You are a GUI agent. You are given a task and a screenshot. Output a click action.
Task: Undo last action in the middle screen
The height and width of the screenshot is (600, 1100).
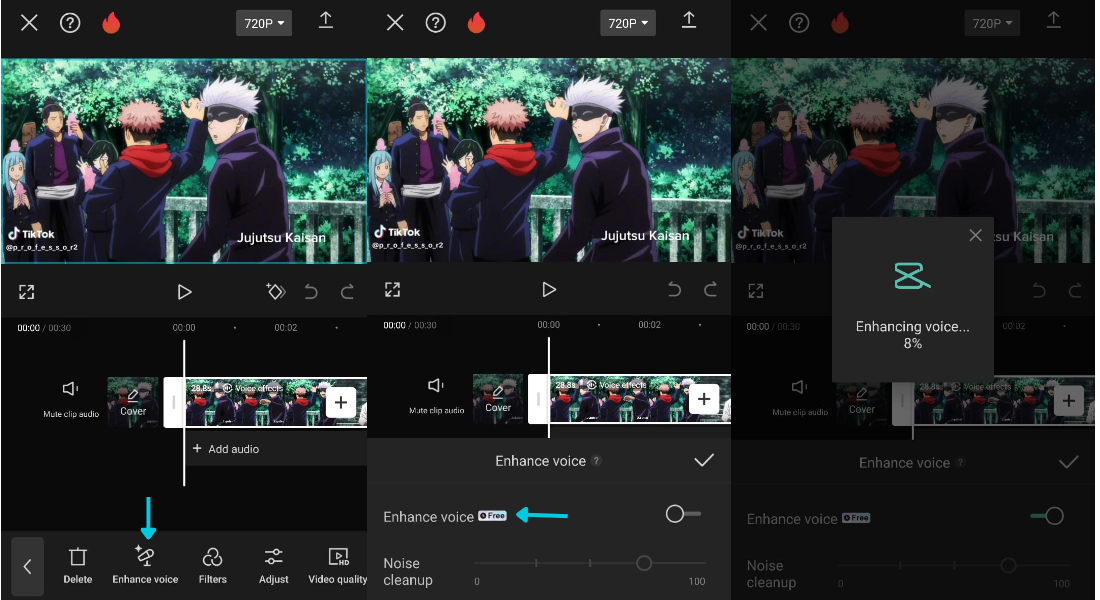pyautogui.click(x=674, y=289)
